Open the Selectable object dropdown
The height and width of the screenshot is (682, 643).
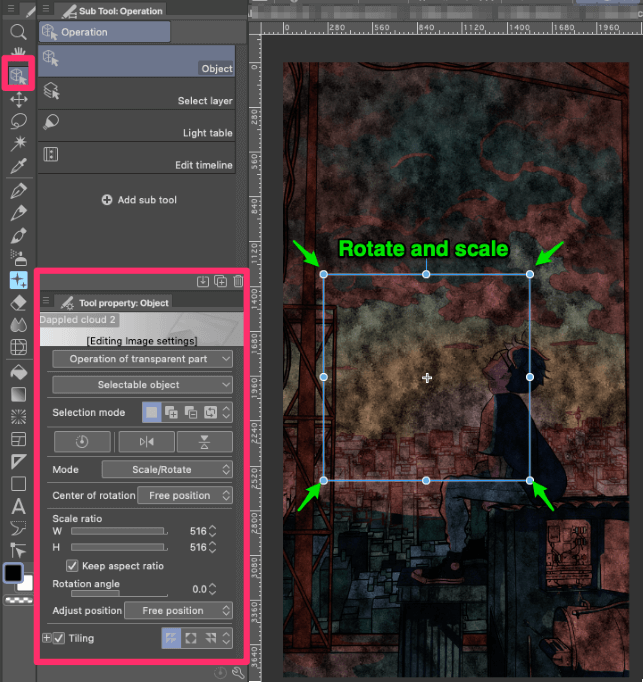pos(142,384)
